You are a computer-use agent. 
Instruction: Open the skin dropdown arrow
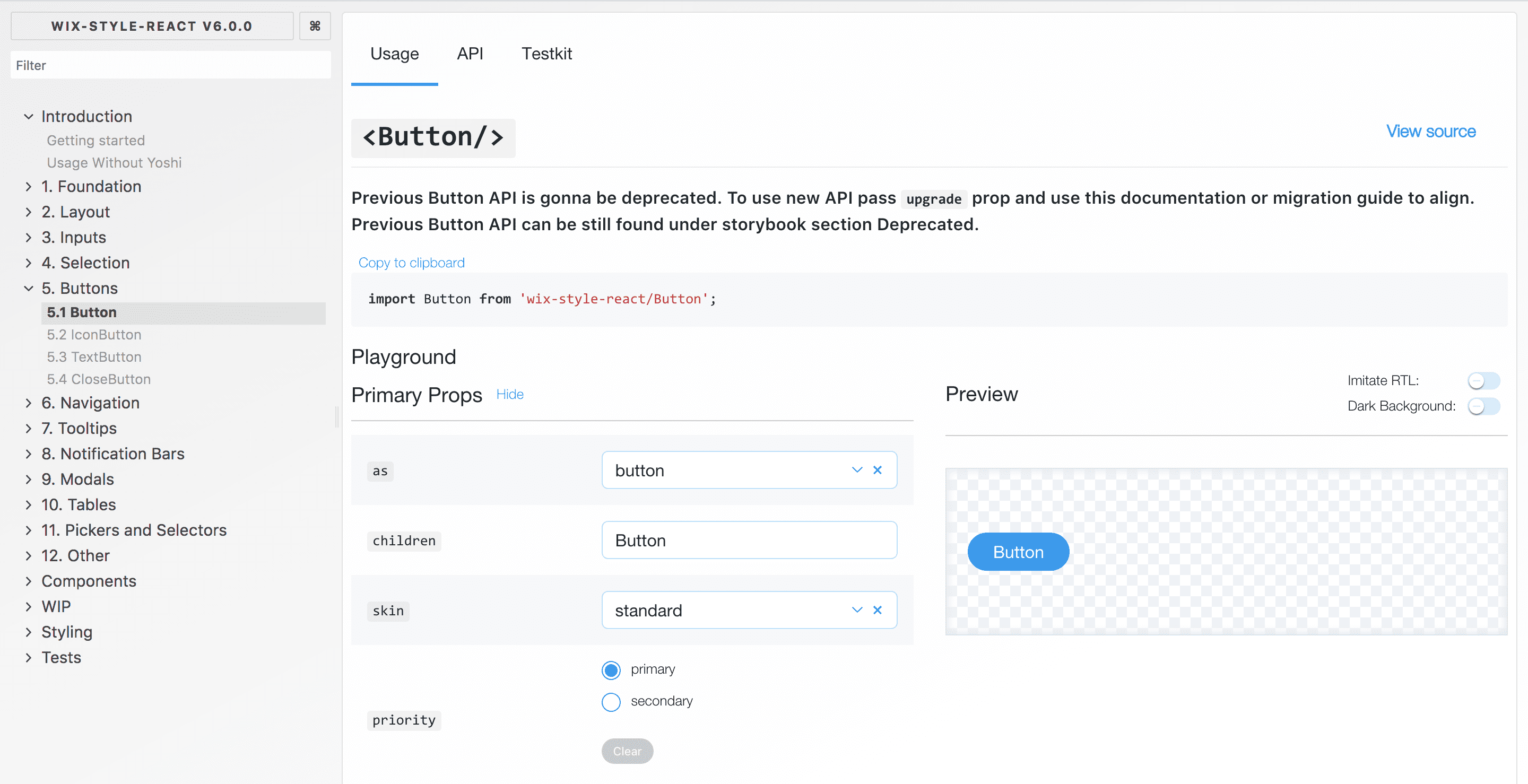[856, 610]
